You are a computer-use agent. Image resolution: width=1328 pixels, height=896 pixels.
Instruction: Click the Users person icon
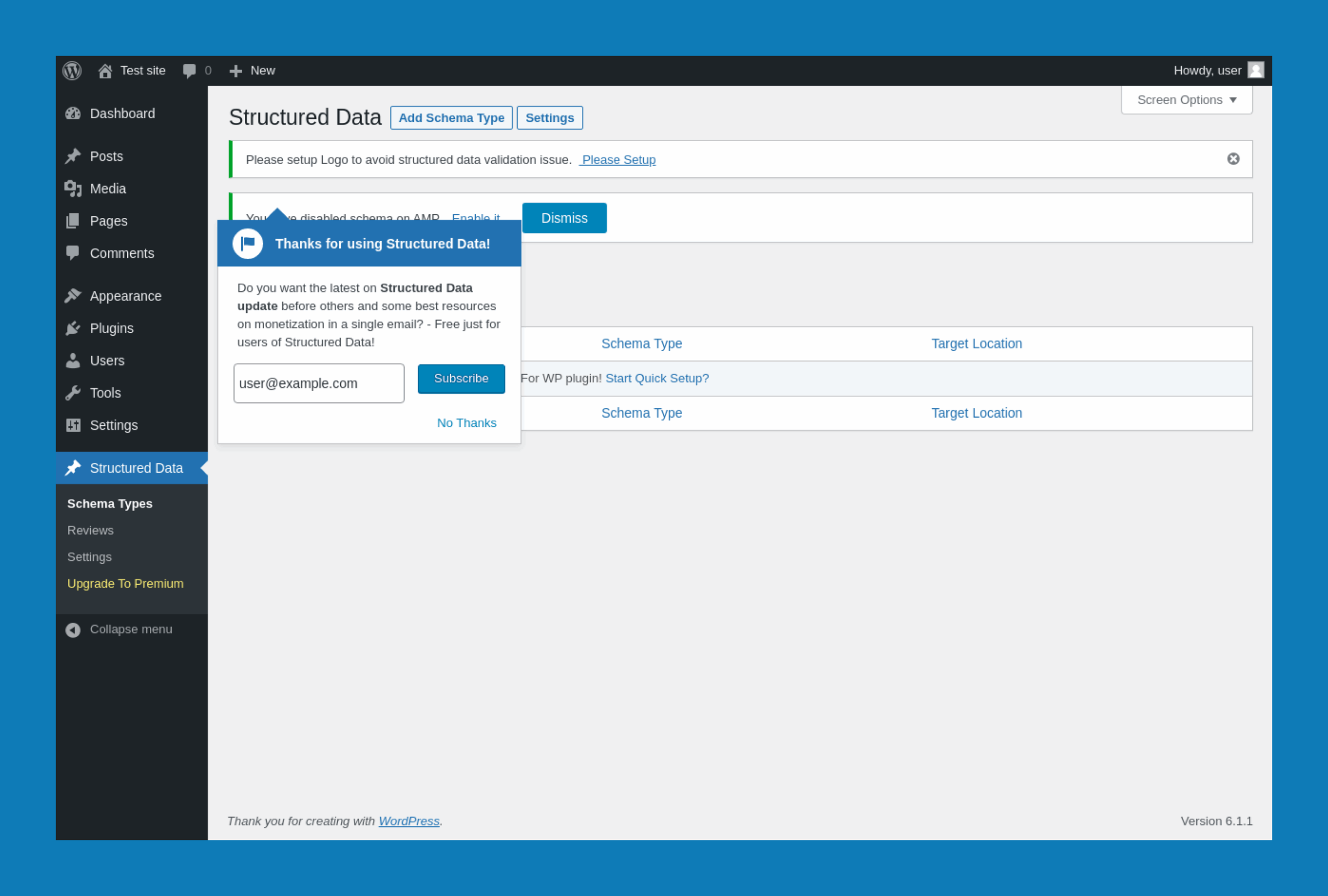click(x=73, y=360)
